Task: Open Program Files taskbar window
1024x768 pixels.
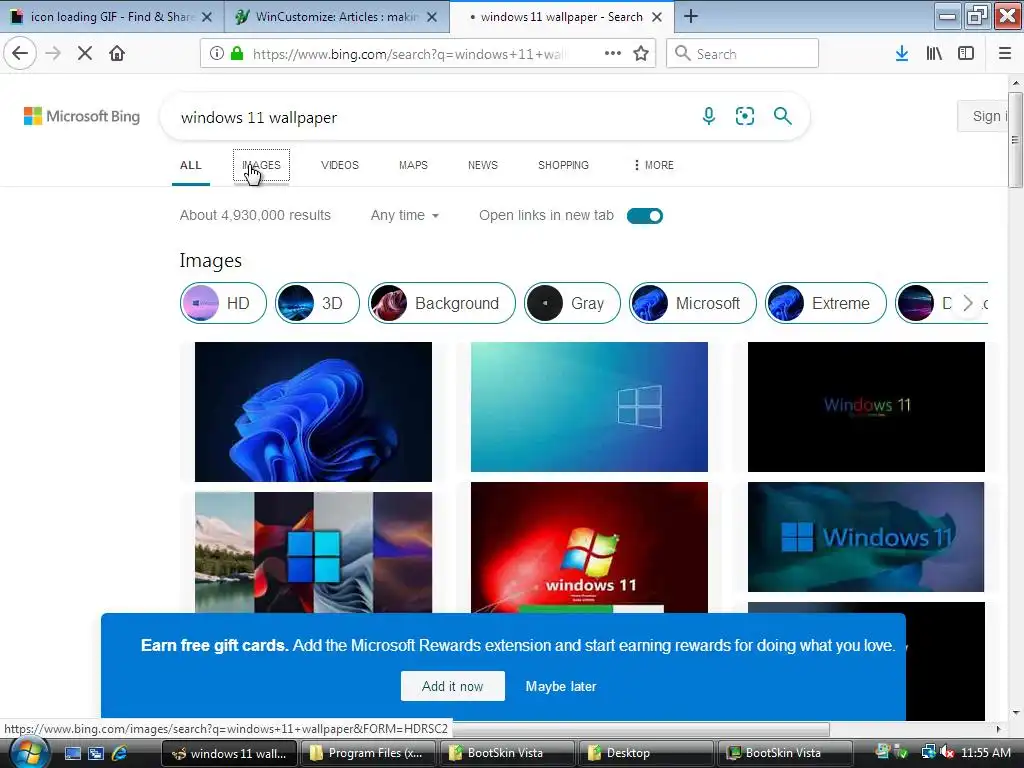Action: [368, 753]
